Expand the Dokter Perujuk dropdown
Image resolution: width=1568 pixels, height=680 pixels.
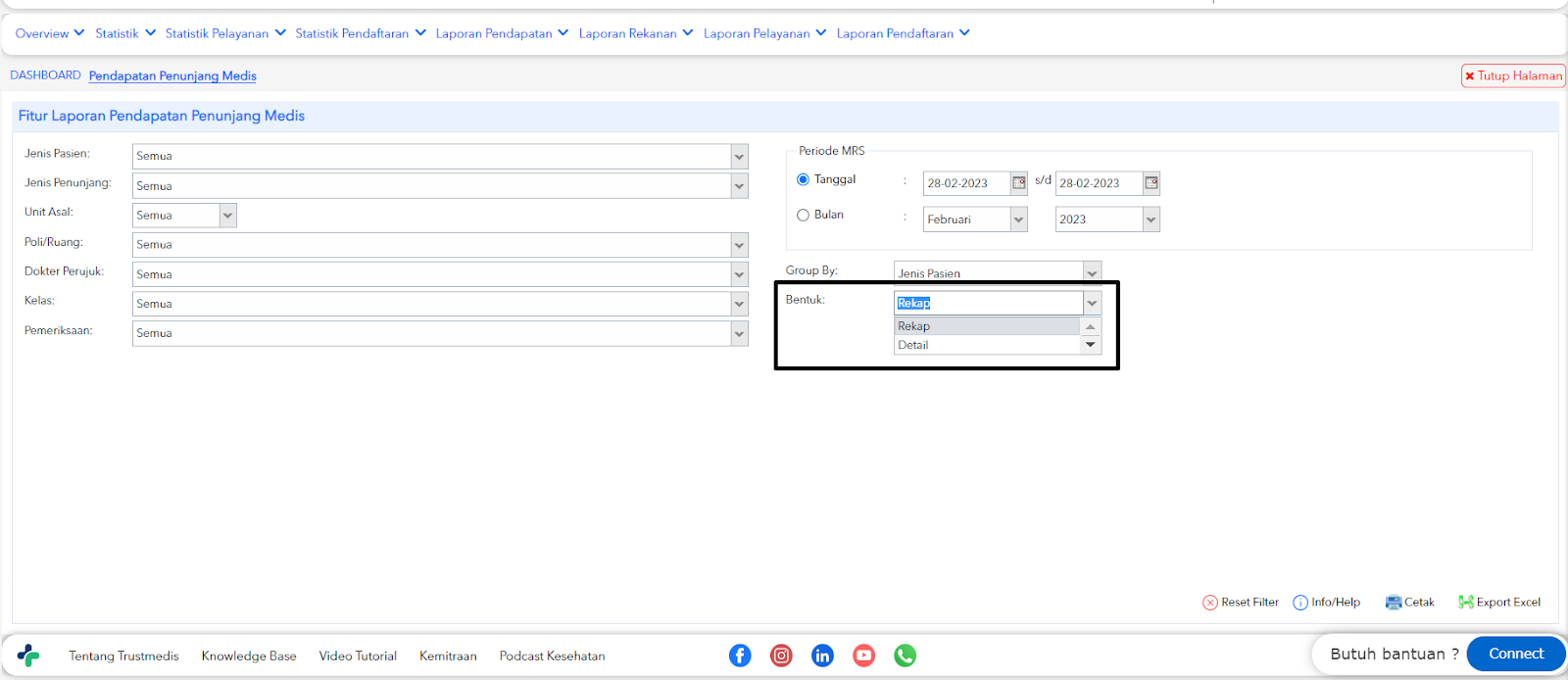[740, 274]
